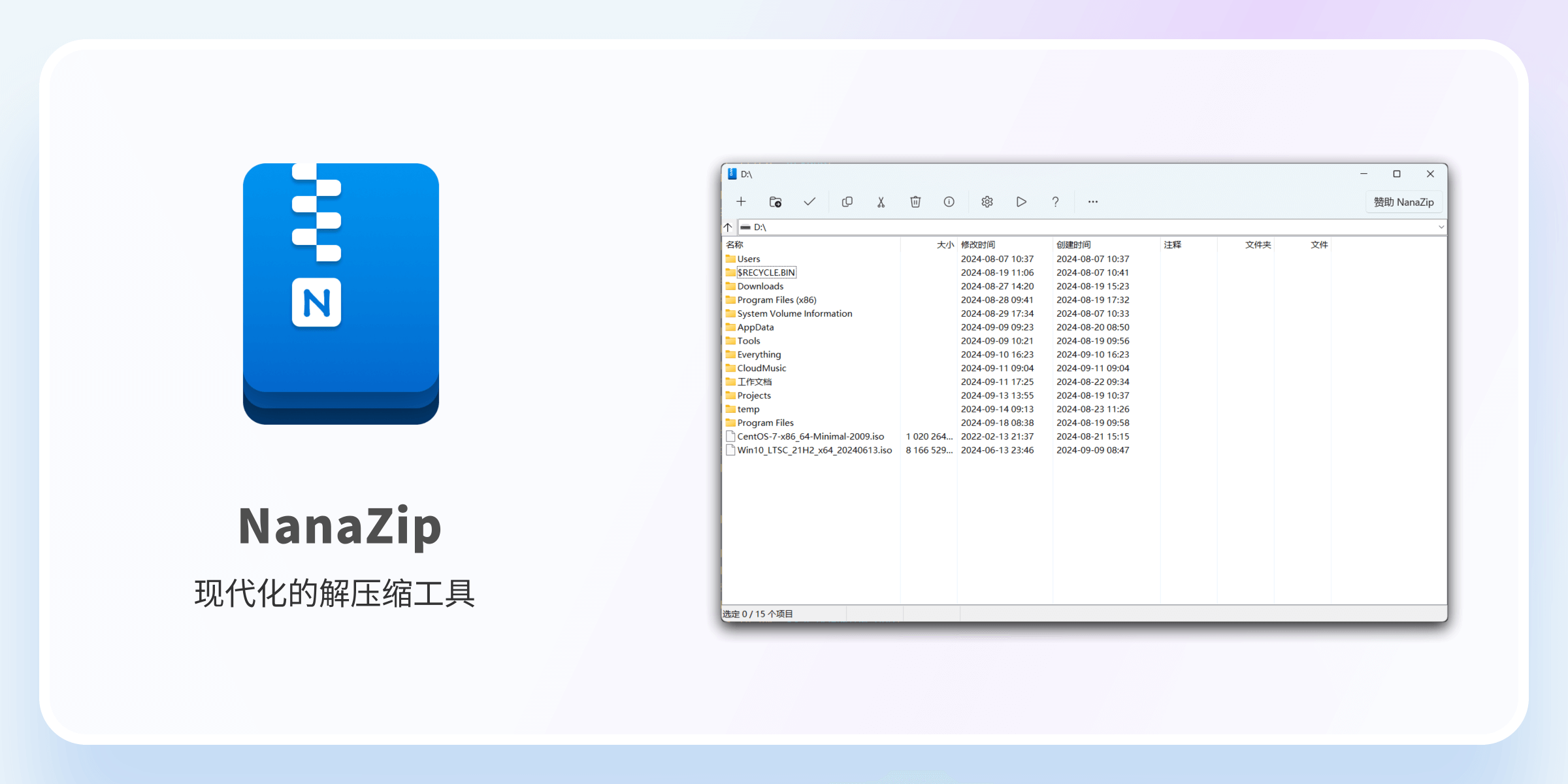Click the folder icon beside CloudMusic
The height and width of the screenshot is (784, 1568).
730,368
